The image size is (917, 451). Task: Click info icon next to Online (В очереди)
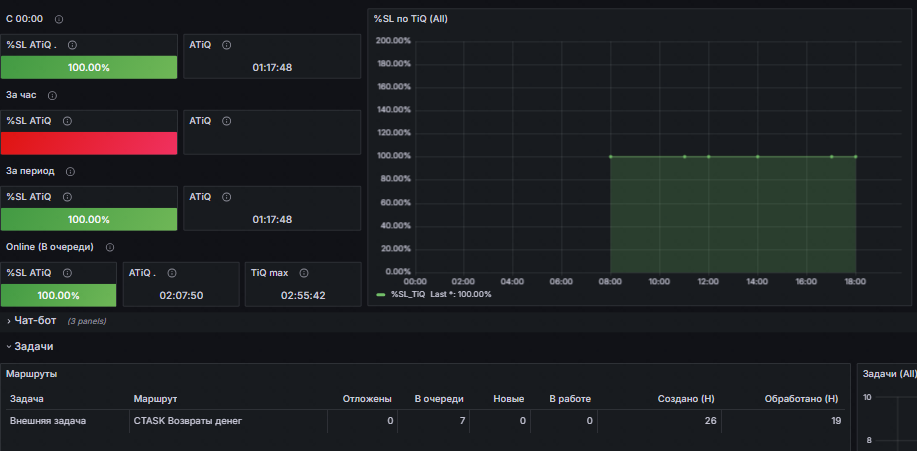(x=109, y=247)
